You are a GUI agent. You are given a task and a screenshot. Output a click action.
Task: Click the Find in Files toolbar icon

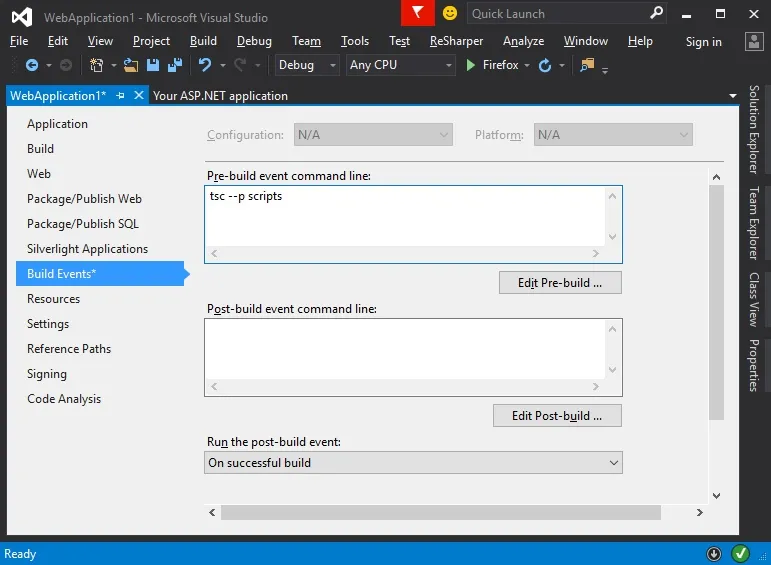pyautogui.click(x=587, y=65)
